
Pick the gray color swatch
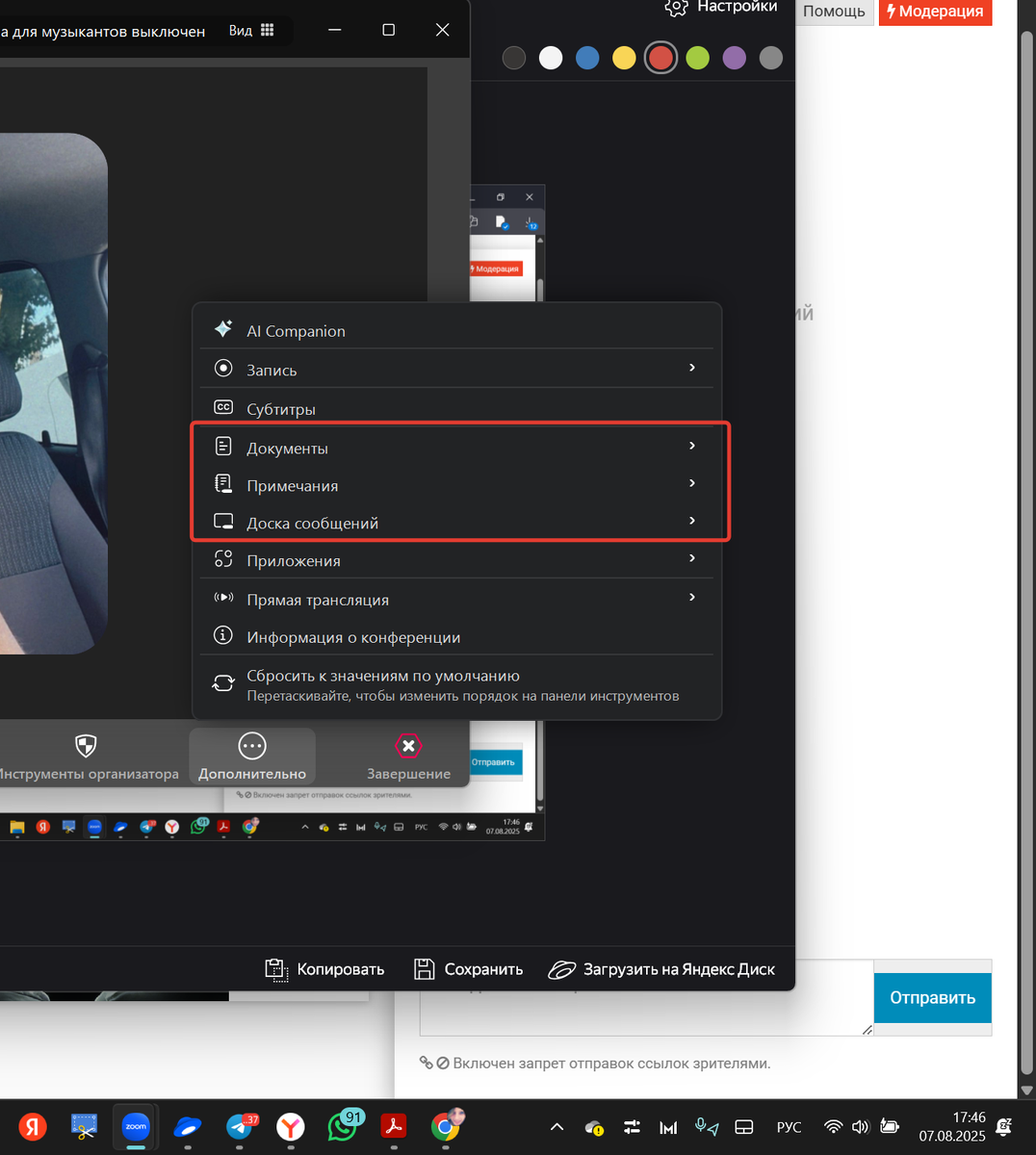pyautogui.click(x=770, y=58)
